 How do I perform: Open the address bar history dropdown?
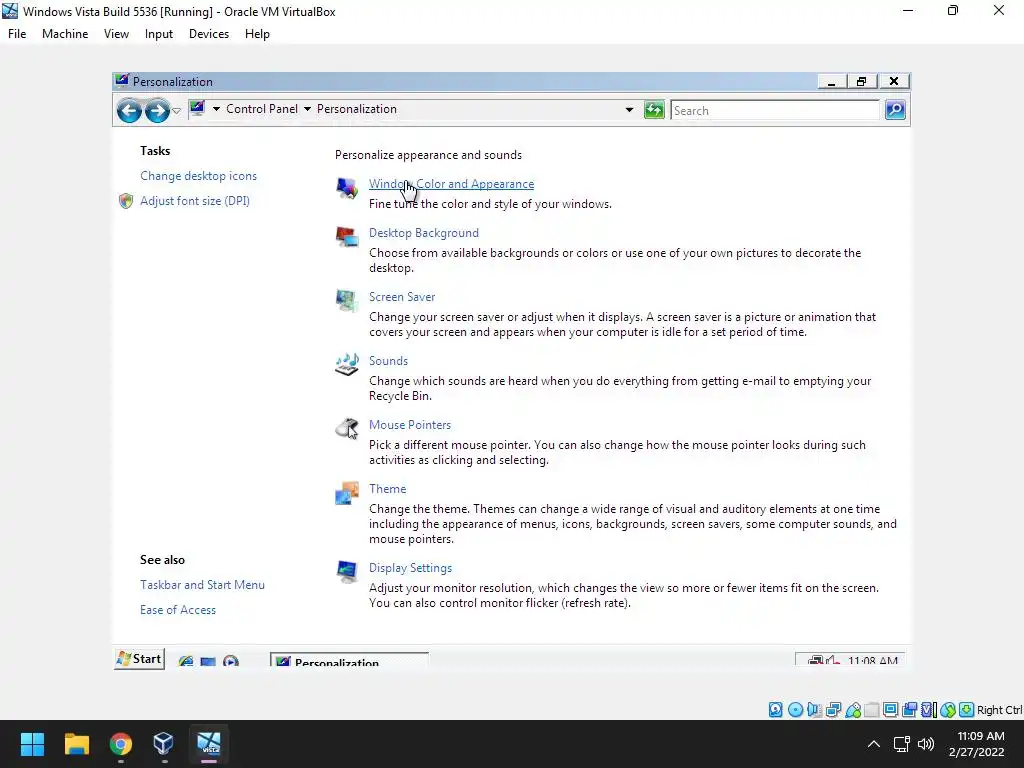(629, 110)
